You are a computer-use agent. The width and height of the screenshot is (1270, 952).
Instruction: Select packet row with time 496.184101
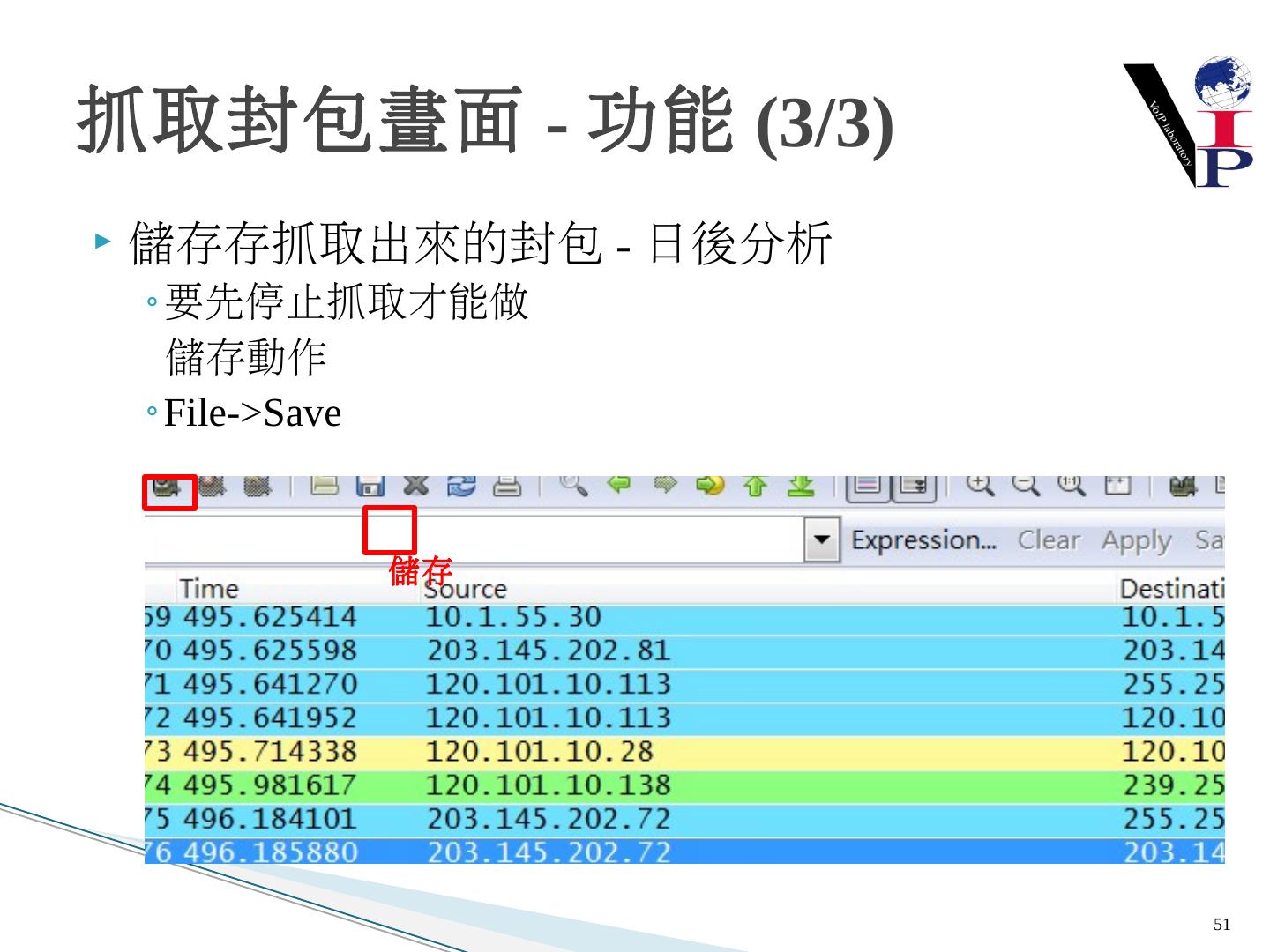(x=685, y=819)
